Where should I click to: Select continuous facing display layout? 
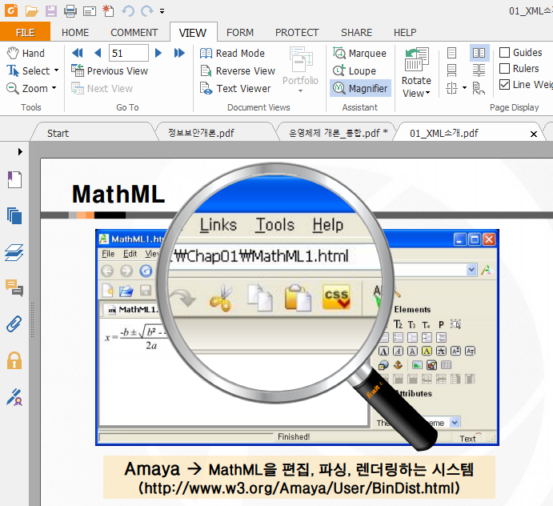479,71
